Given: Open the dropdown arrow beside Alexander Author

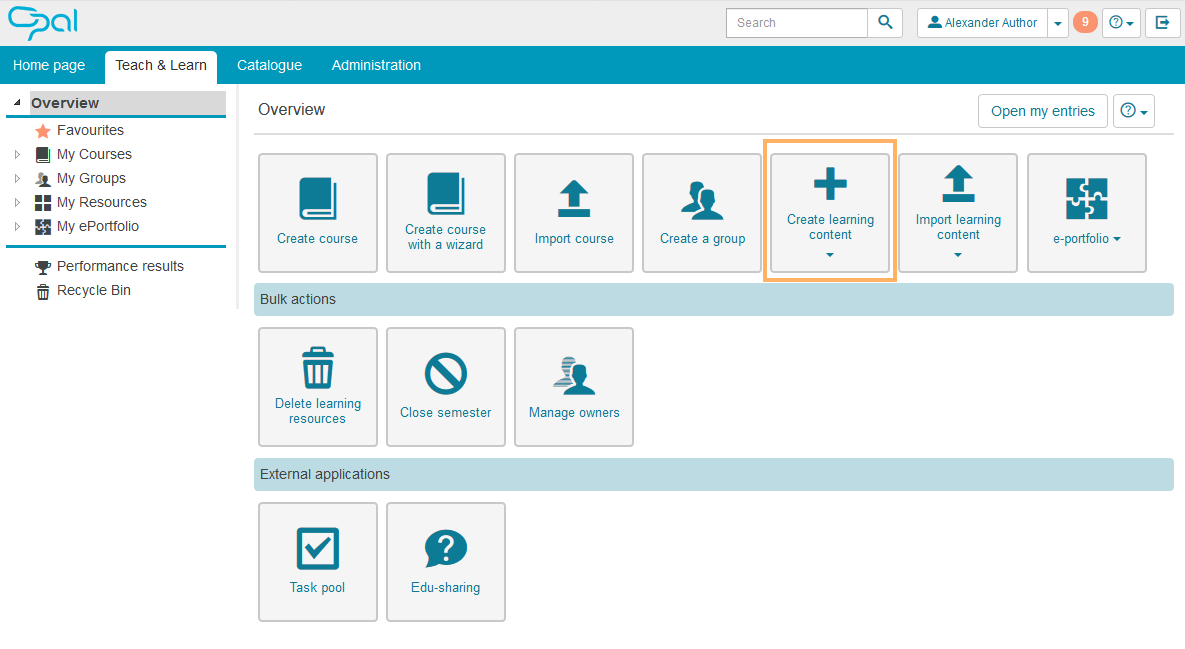Looking at the screenshot, I should (x=1058, y=23).
